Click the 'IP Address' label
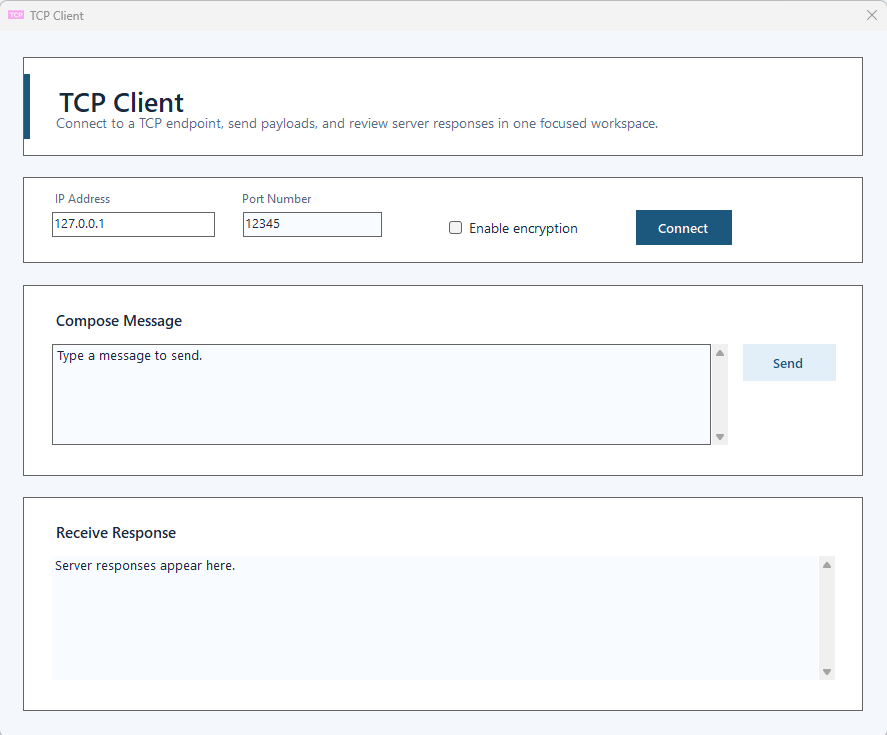This screenshot has width=887, height=735. pyautogui.click(x=83, y=199)
